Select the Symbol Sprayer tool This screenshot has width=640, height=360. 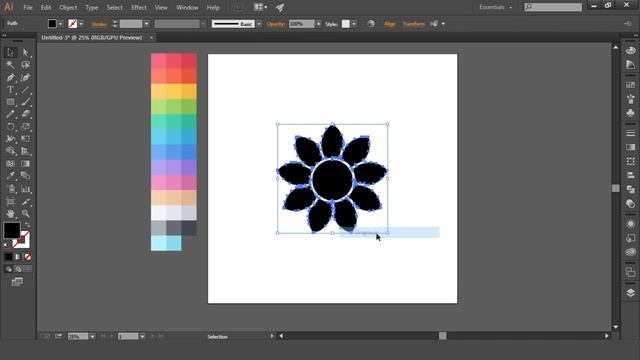click(11, 189)
